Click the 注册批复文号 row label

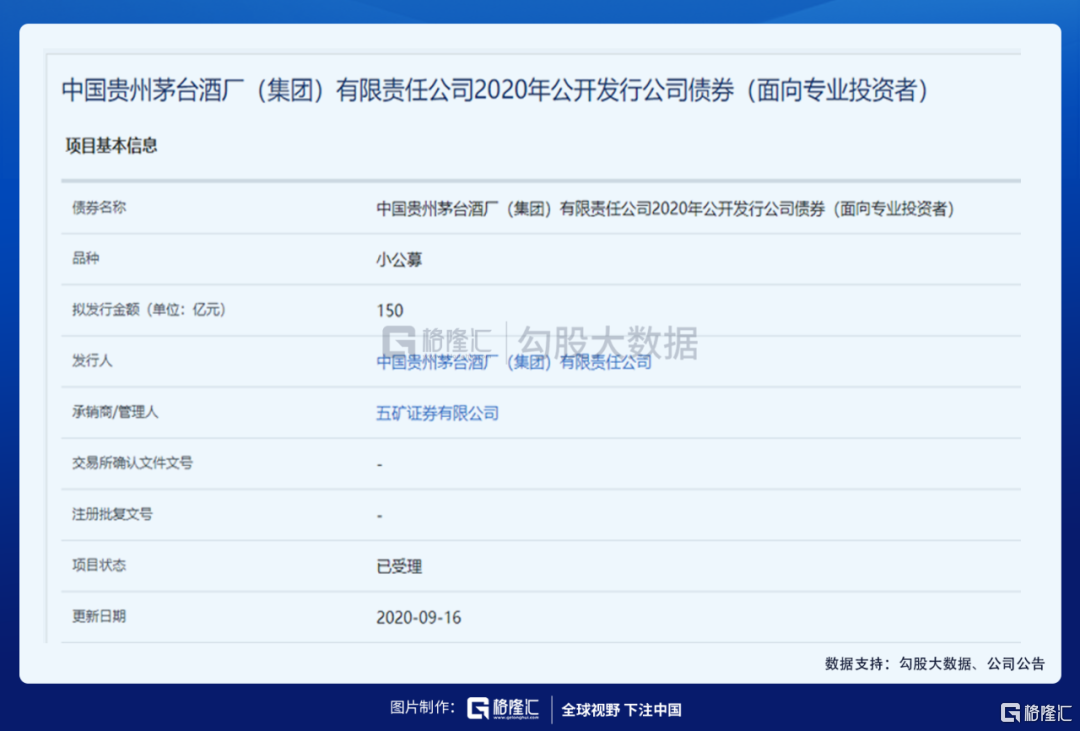point(112,514)
